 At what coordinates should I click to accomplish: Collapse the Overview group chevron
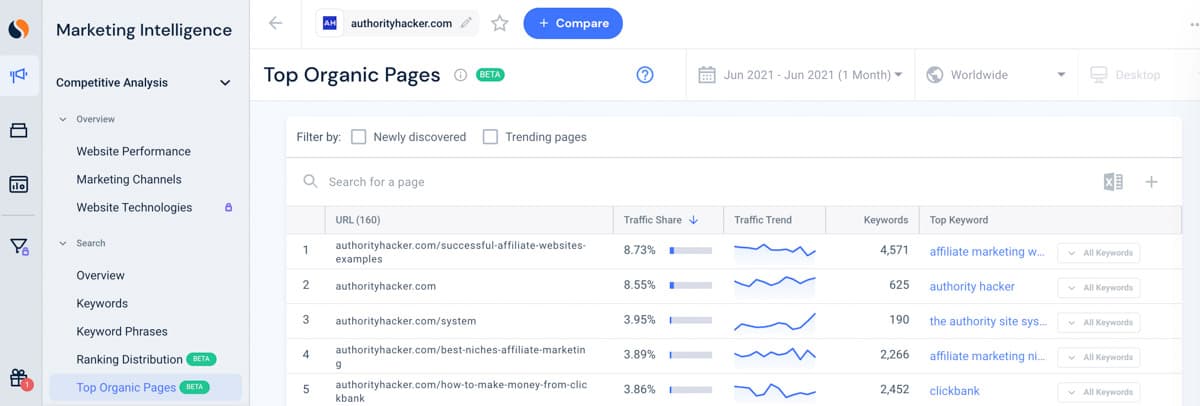coord(63,119)
